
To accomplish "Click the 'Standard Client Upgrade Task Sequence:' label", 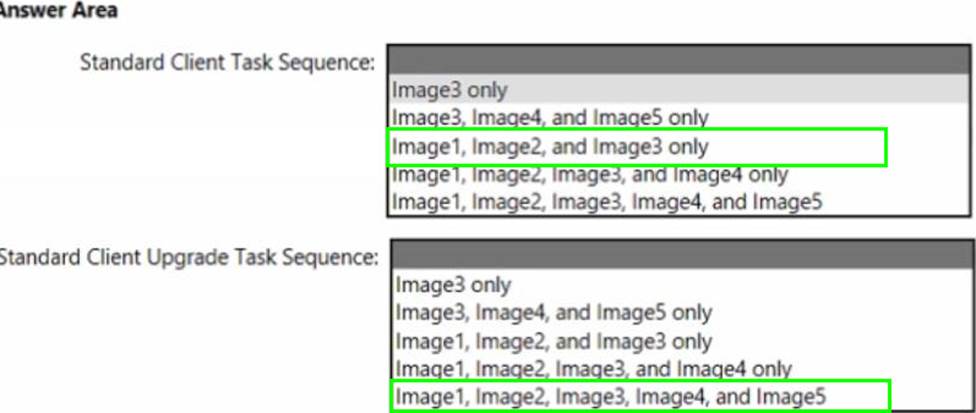I will tap(188, 257).
